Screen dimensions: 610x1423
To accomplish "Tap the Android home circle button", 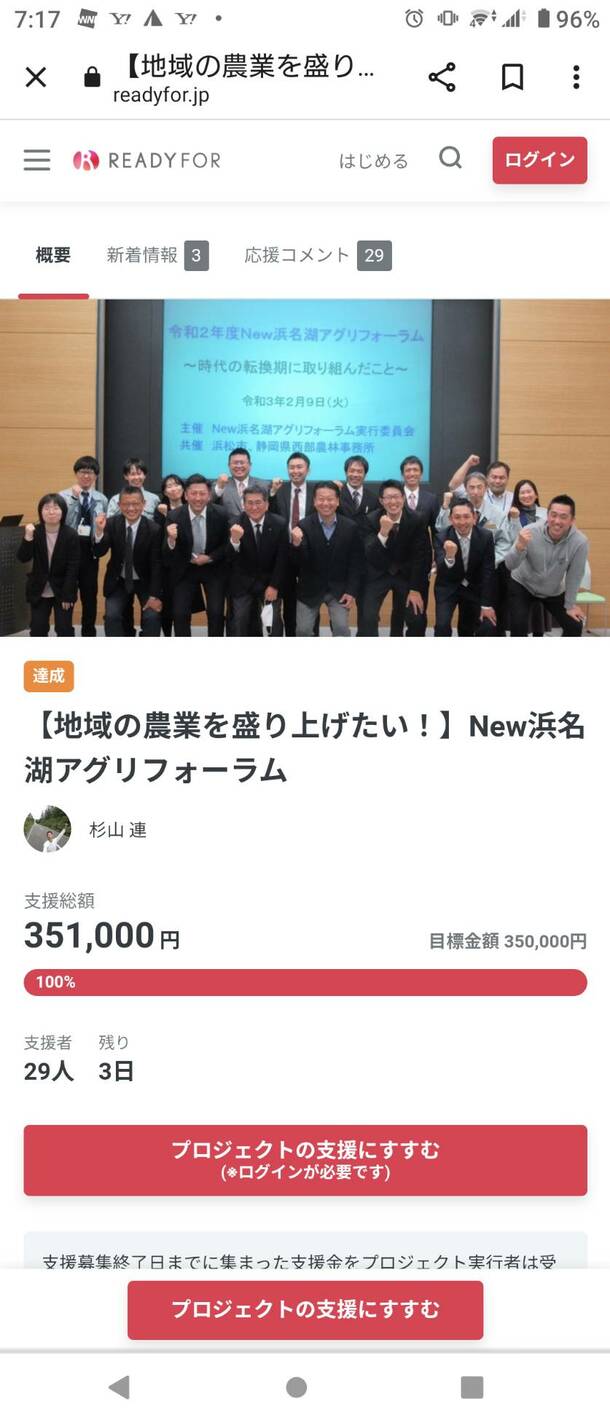I will point(296,1387).
